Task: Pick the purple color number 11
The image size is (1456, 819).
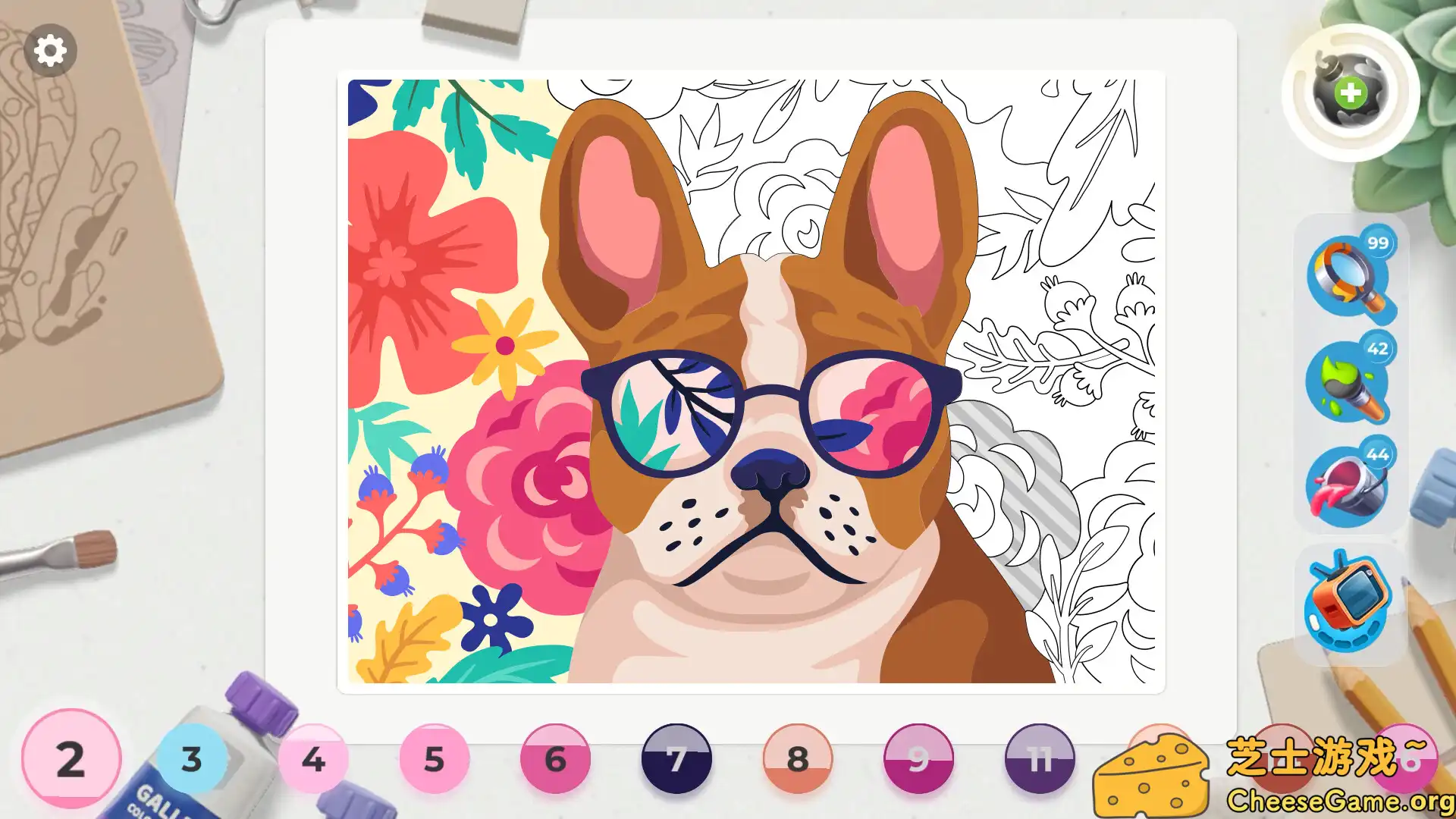Action: point(1040,759)
